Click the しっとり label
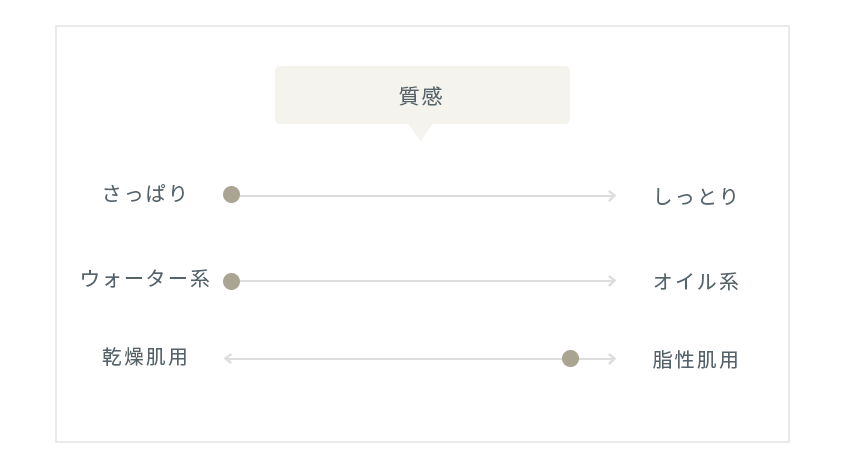This screenshot has height=468, width=846. [x=695, y=196]
